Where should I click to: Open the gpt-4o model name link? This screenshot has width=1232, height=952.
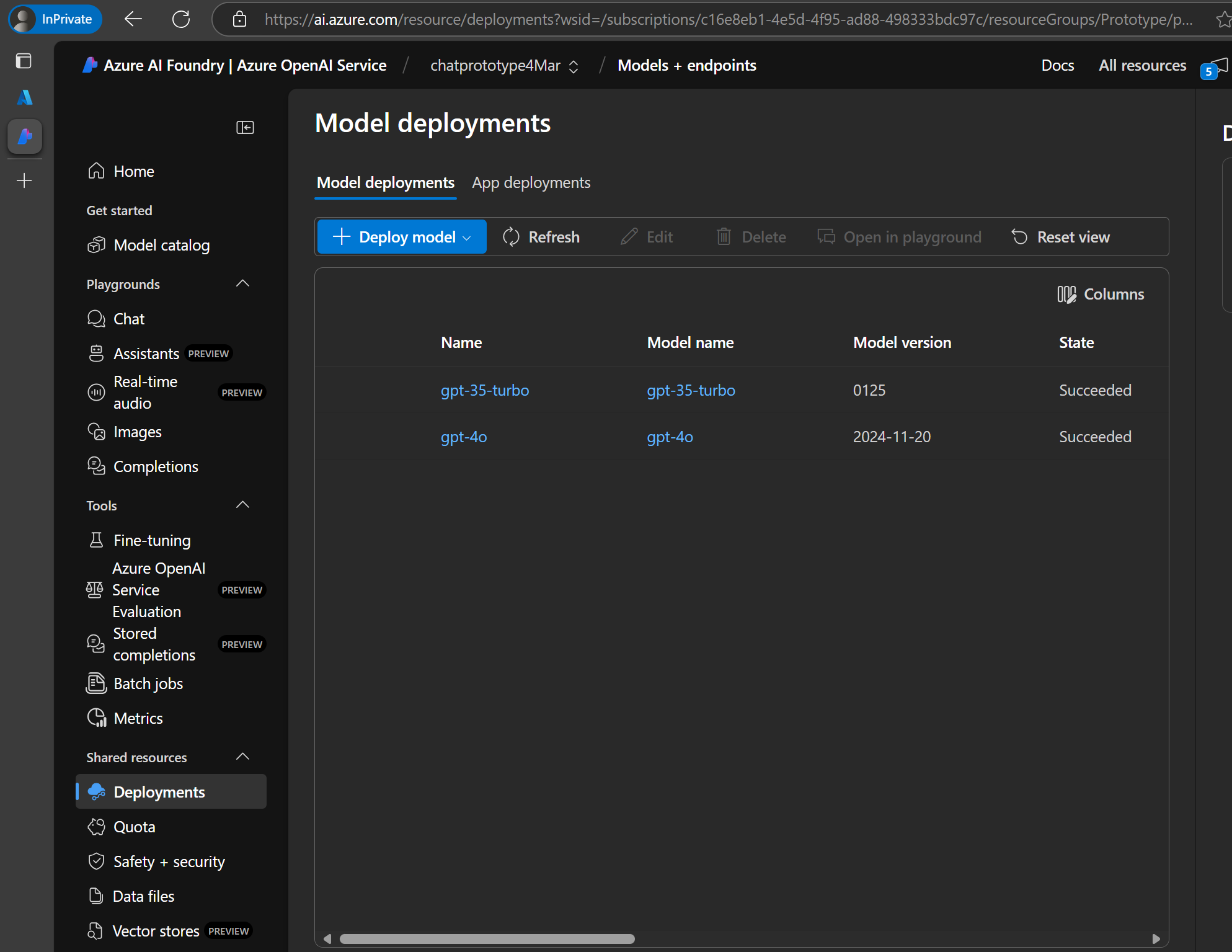(x=670, y=437)
